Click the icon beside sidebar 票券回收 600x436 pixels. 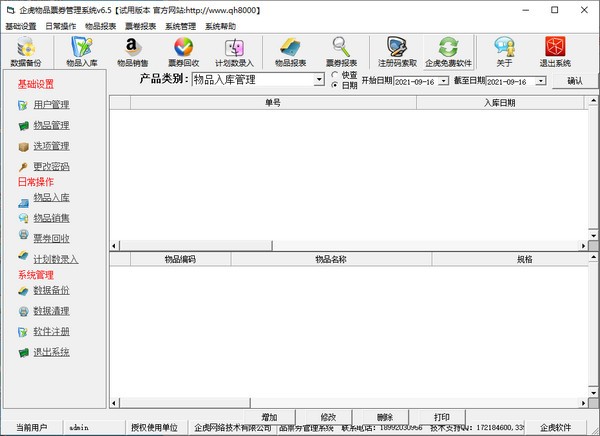(23, 234)
